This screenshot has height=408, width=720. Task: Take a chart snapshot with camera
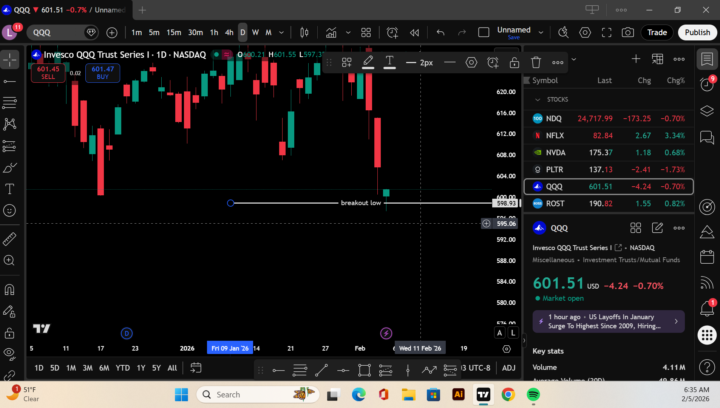(628, 33)
